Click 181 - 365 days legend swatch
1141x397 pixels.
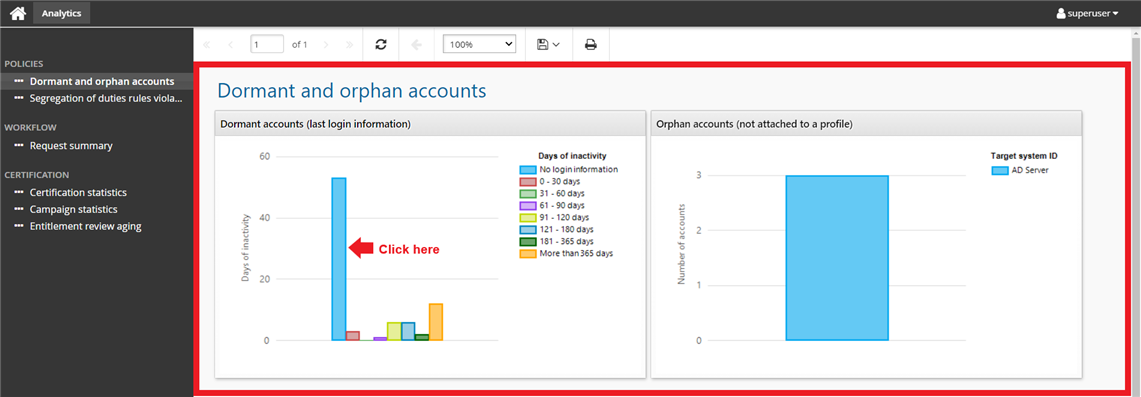point(528,241)
